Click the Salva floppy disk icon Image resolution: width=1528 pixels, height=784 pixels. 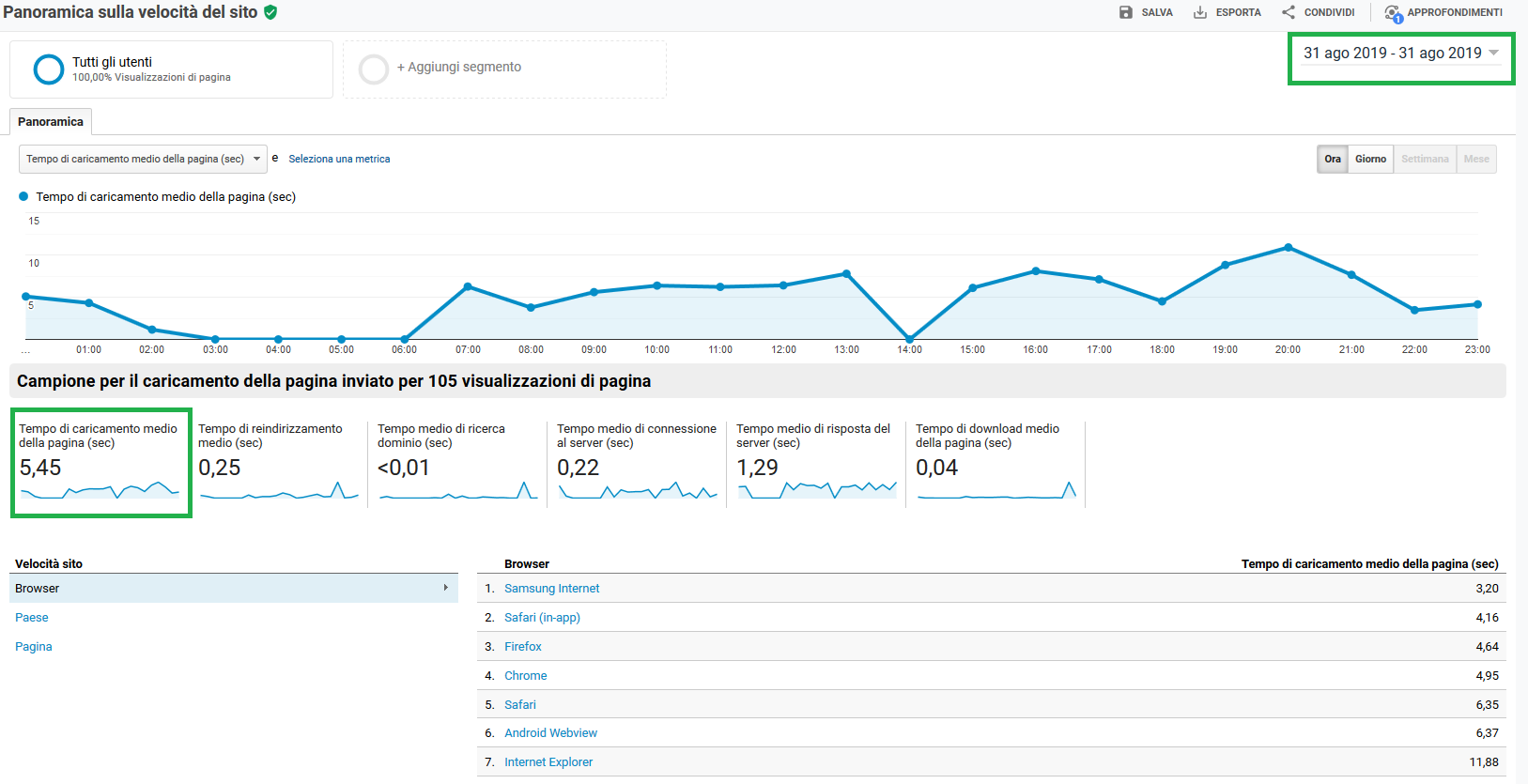(1126, 12)
